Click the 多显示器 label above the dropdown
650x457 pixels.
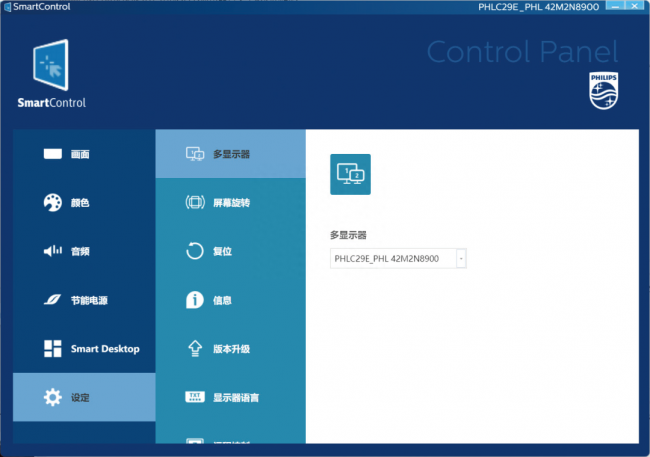click(348, 235)
